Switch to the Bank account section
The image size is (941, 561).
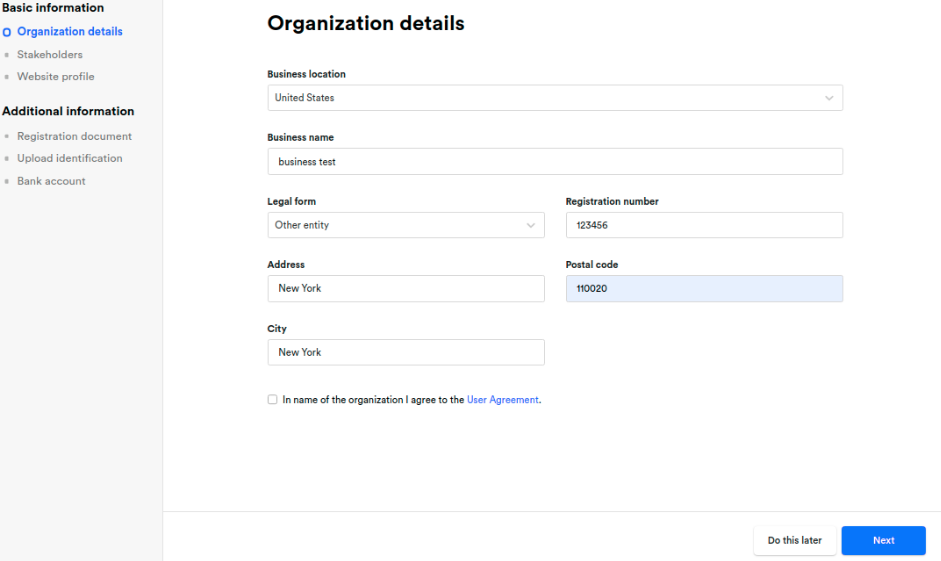pyautogui.click(x=51, y=181)
